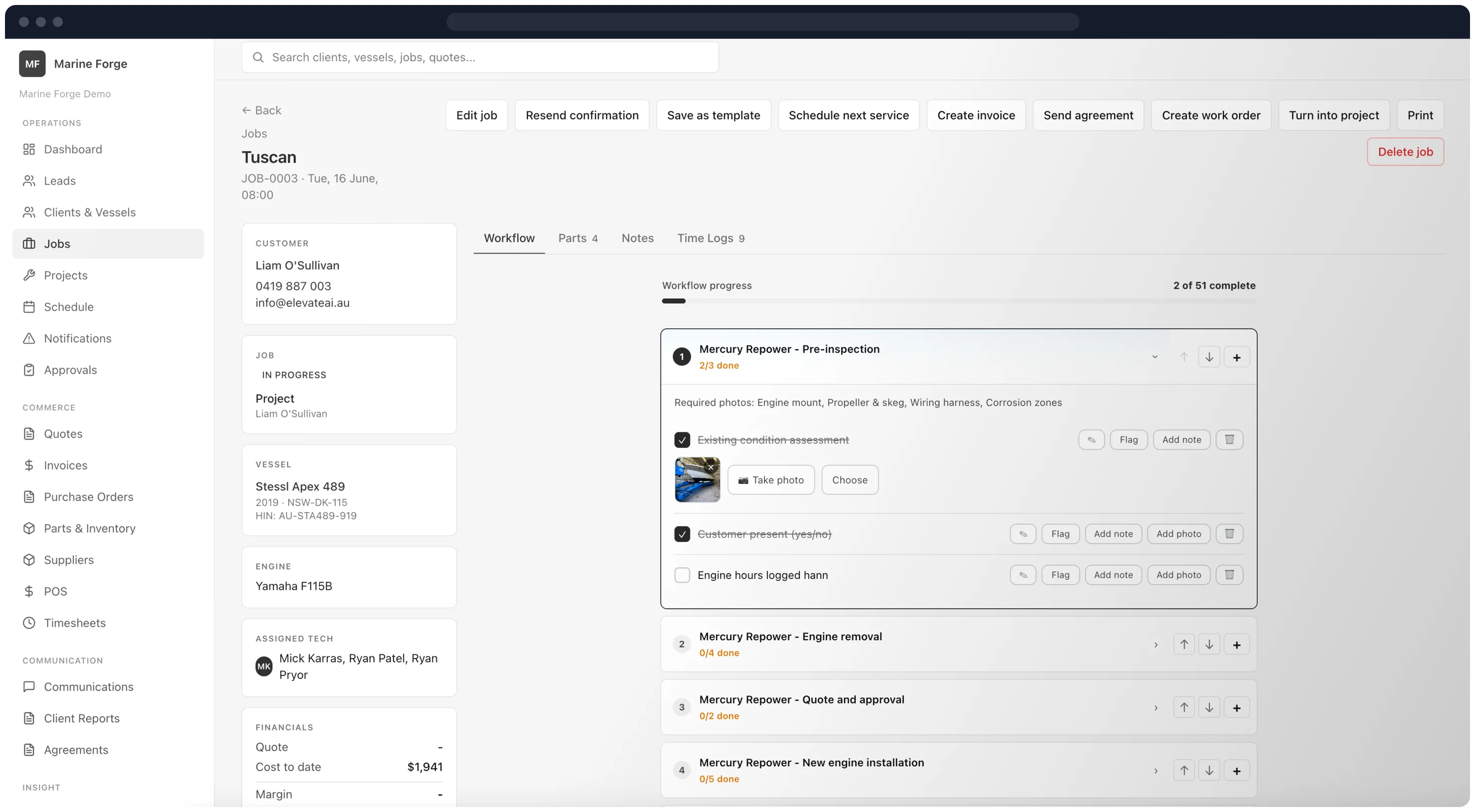This screenshot has height=812, width=1475.
Task: Expand the Engine removal step chevron
Action: pyautogui.click(x=1156, y=645)
